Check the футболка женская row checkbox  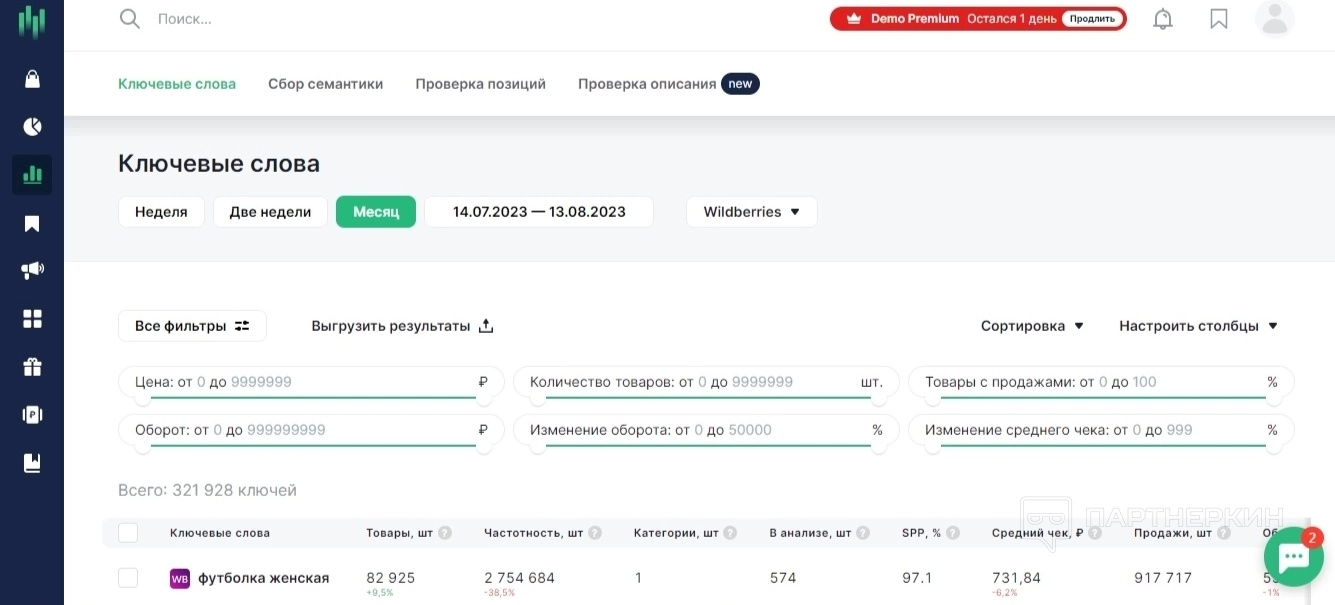pos(128,578)
